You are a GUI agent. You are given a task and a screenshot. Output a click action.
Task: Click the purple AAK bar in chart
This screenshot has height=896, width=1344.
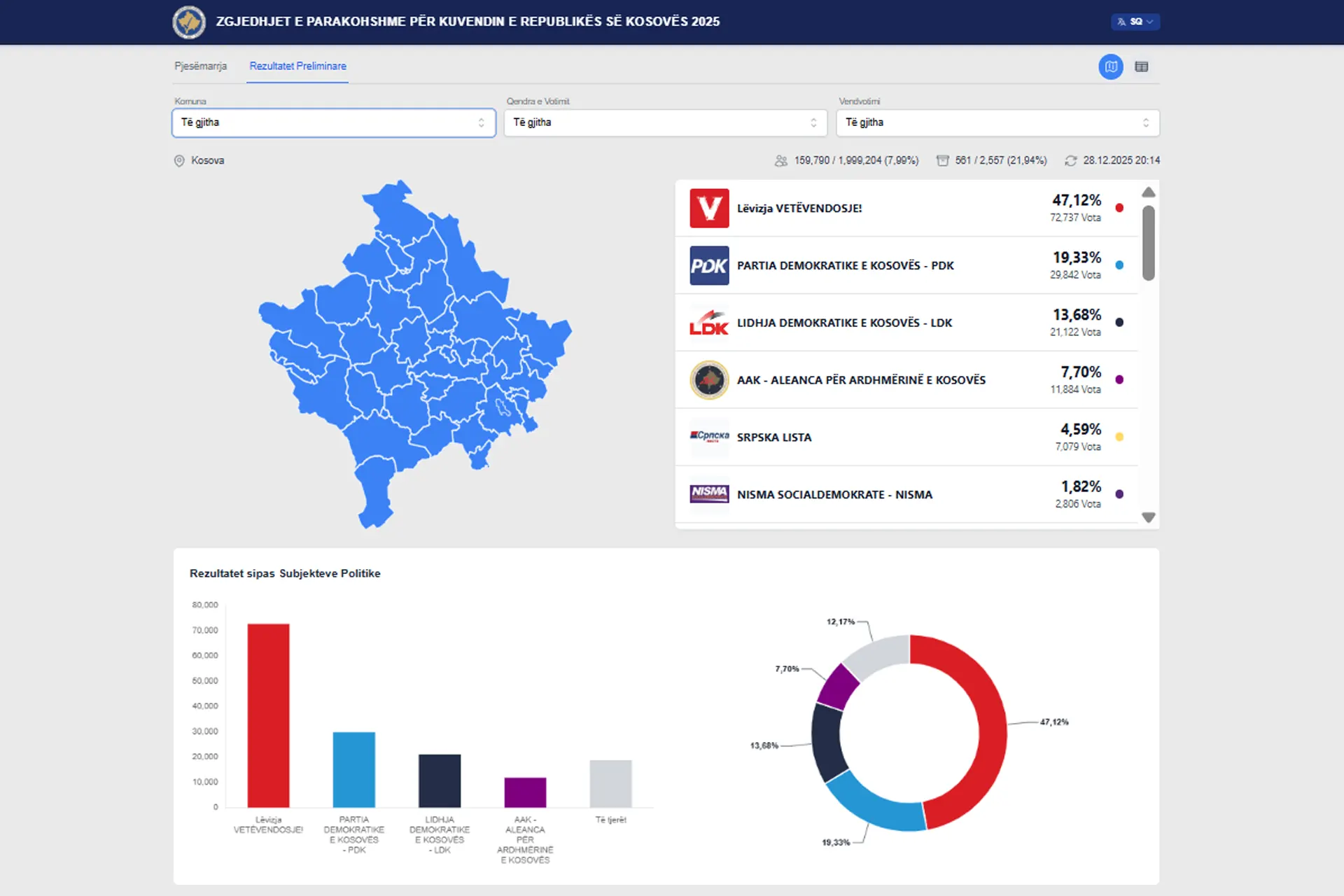tap(525, 792)
